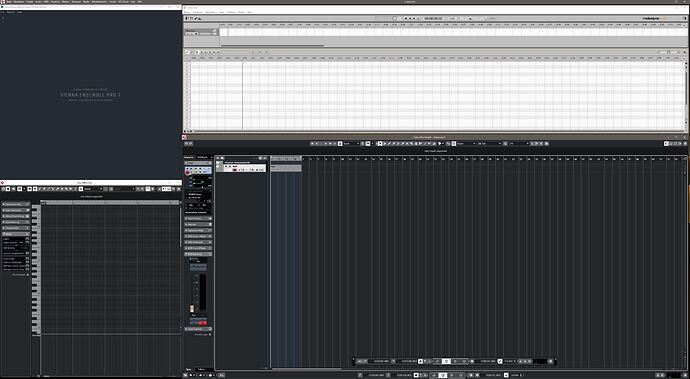Tick the last checkbox in Länge section

27,269
